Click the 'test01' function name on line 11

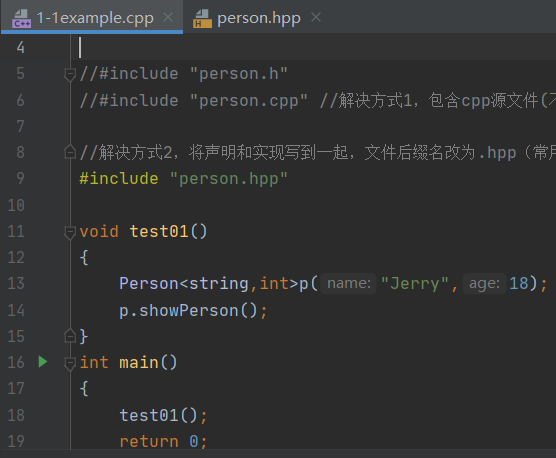[x=159, y=231]
